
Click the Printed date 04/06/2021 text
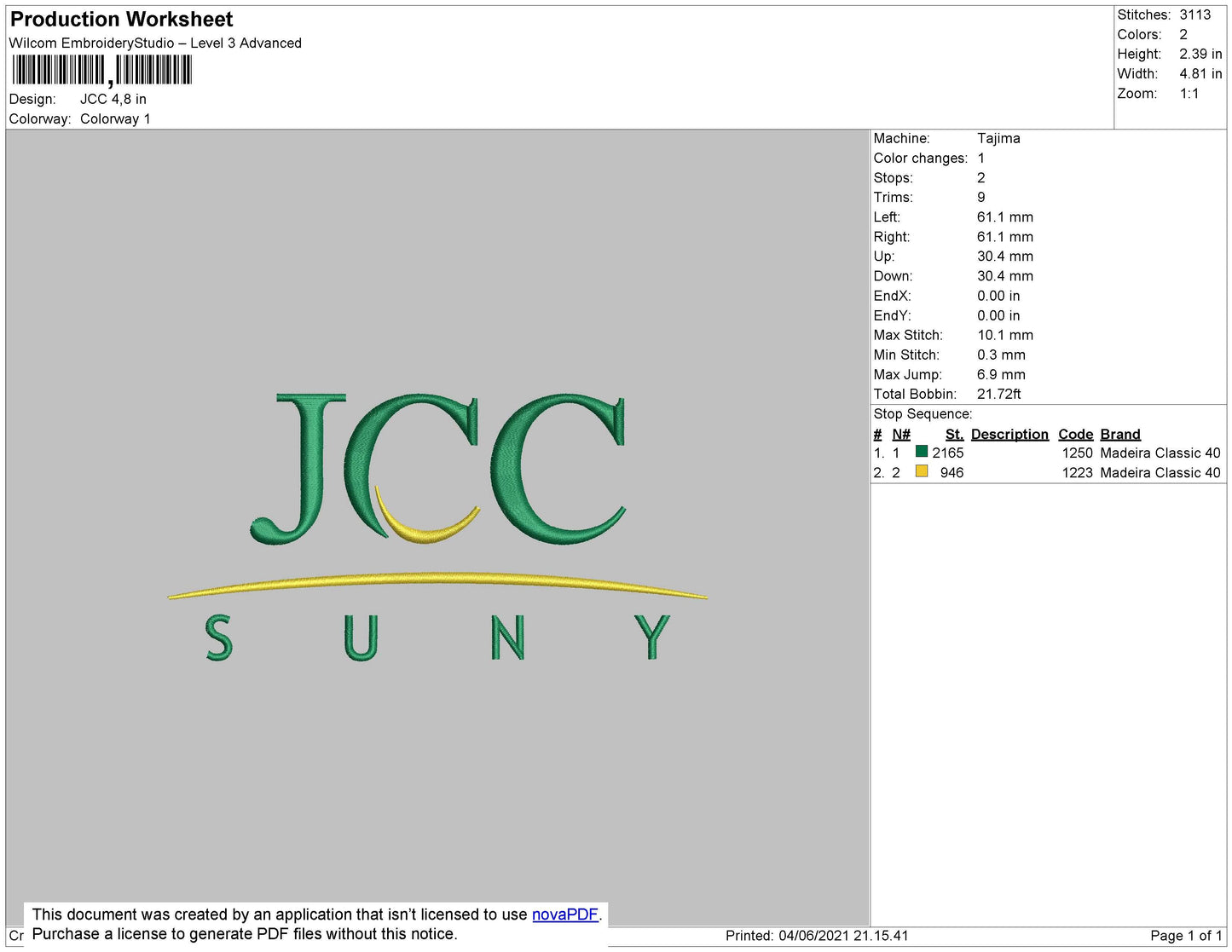click(x=817, y=935)
